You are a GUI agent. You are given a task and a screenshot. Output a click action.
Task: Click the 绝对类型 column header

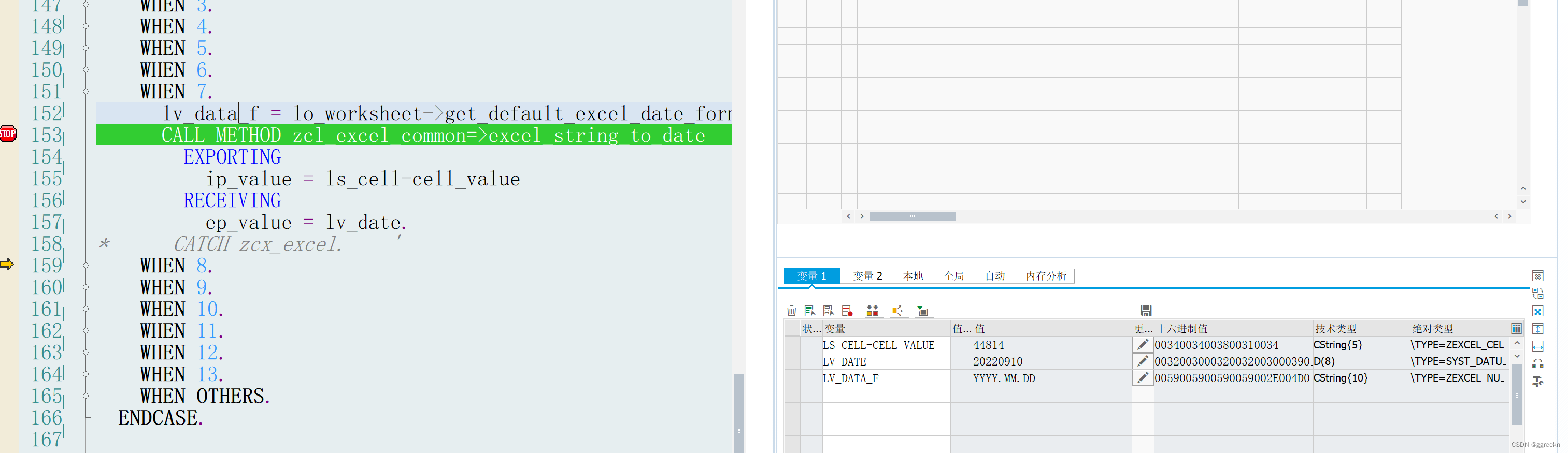[1459, 328]
